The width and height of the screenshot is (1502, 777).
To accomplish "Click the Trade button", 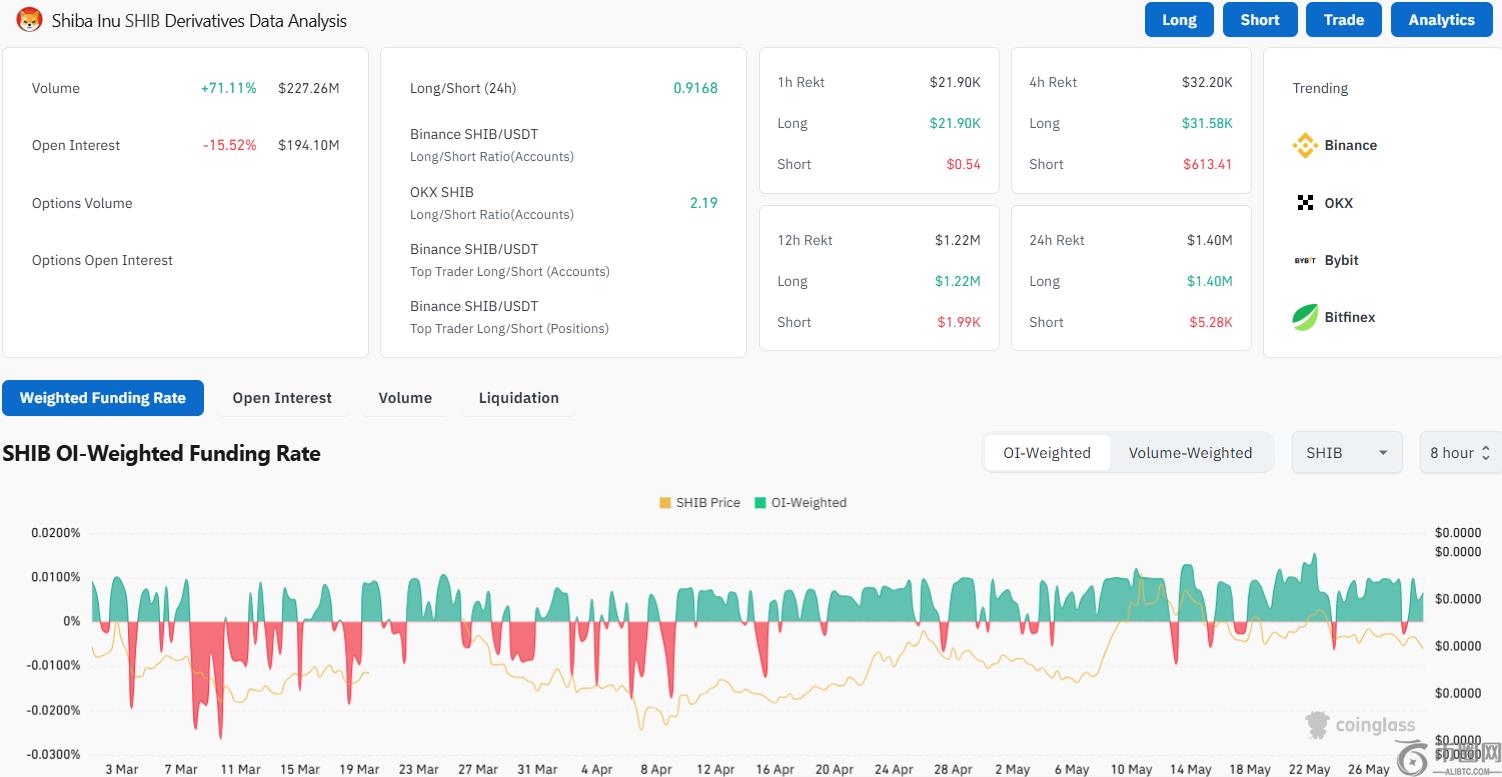I will (1343, 20).
